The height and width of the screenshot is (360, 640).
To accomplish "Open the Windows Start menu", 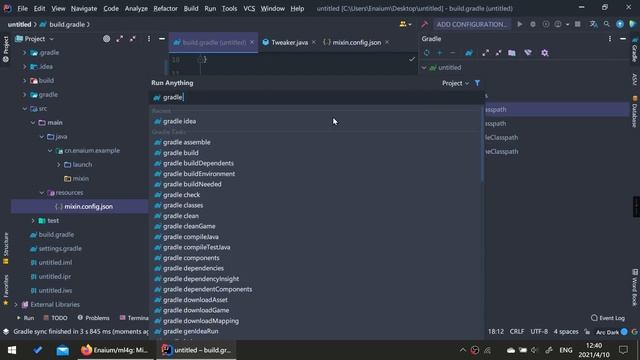I will pyautogui.click(x=12, y=350).
